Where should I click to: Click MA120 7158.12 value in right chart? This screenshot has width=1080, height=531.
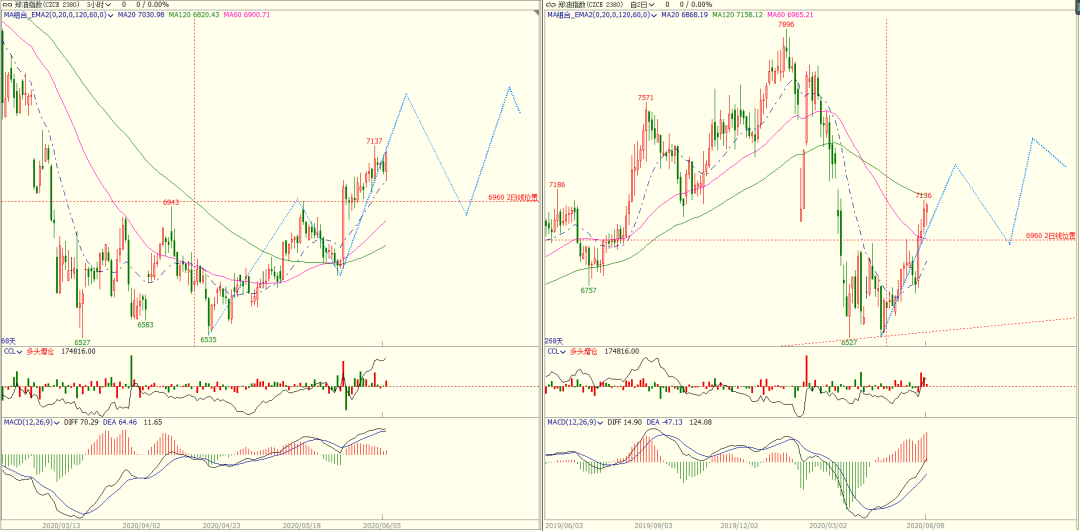pos(739,14)
